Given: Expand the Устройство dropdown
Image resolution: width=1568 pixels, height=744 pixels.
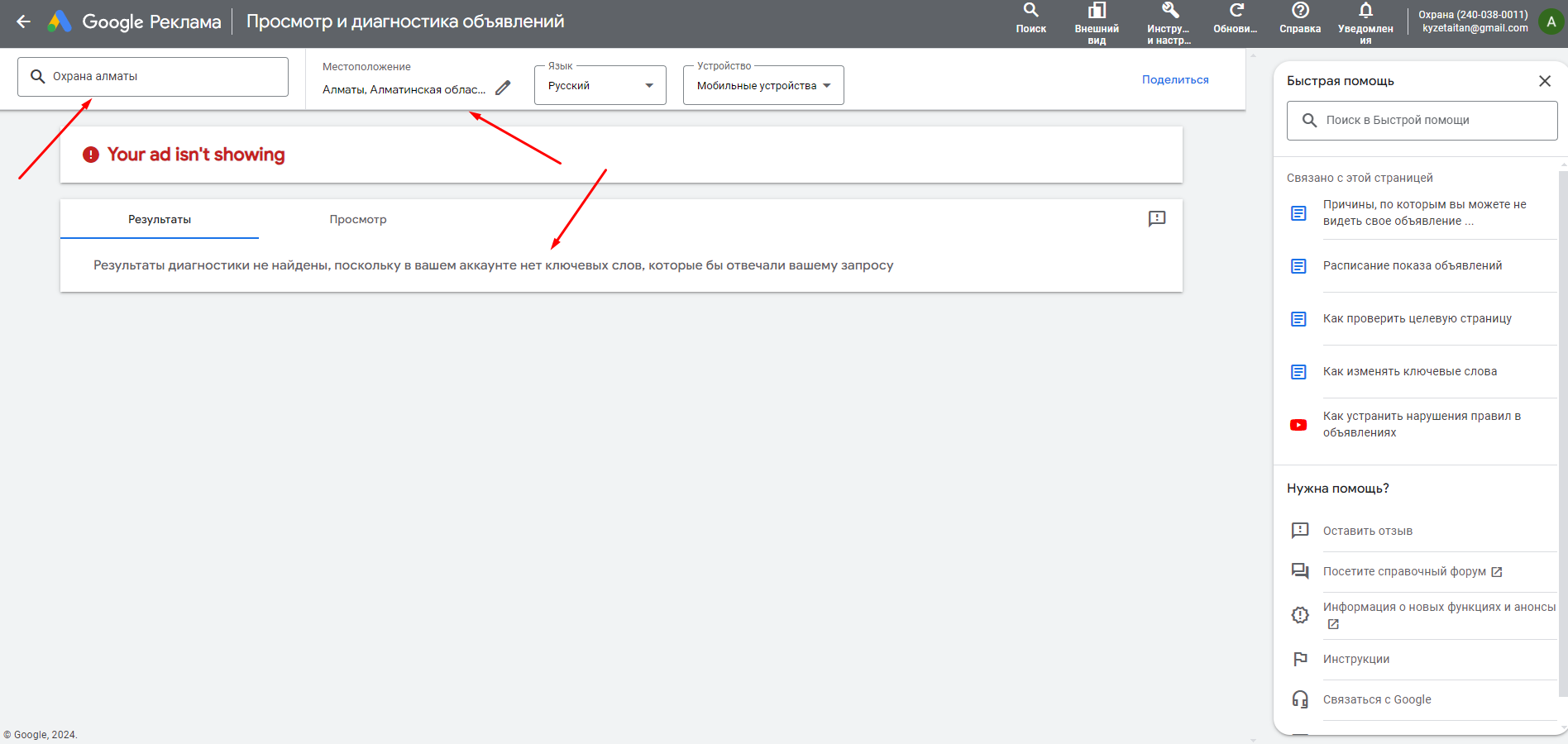Looking at the screenshot, I should [x=763, y=85].
